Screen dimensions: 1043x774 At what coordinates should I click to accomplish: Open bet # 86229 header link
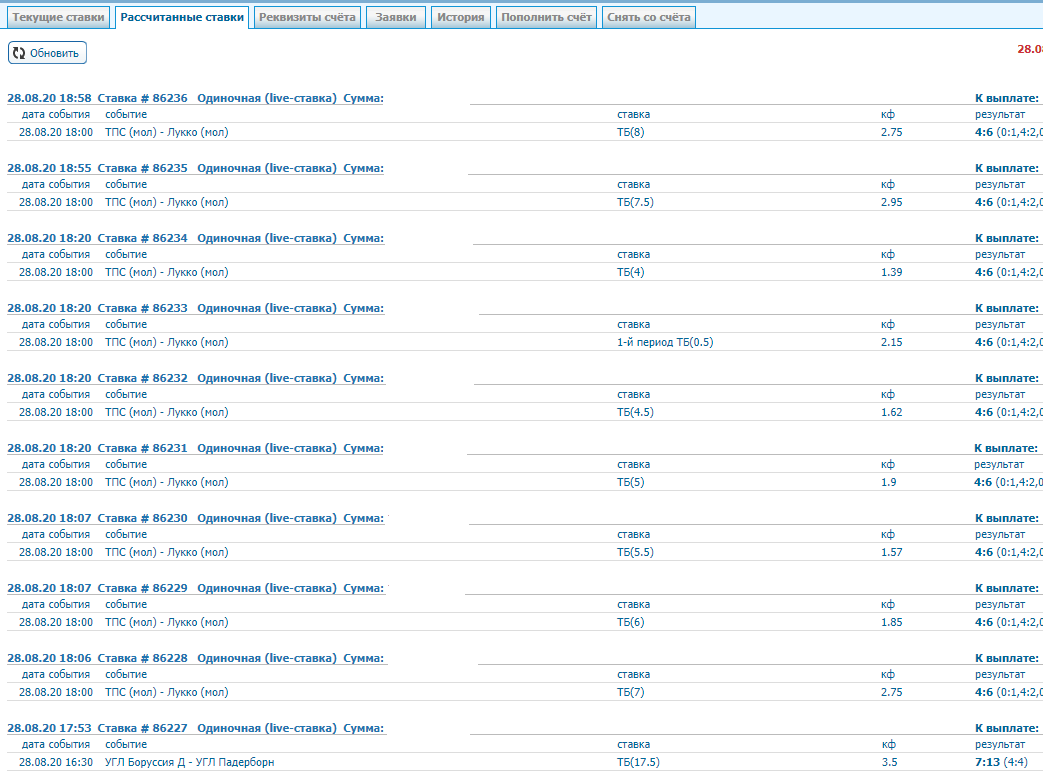tap(195, 588)
